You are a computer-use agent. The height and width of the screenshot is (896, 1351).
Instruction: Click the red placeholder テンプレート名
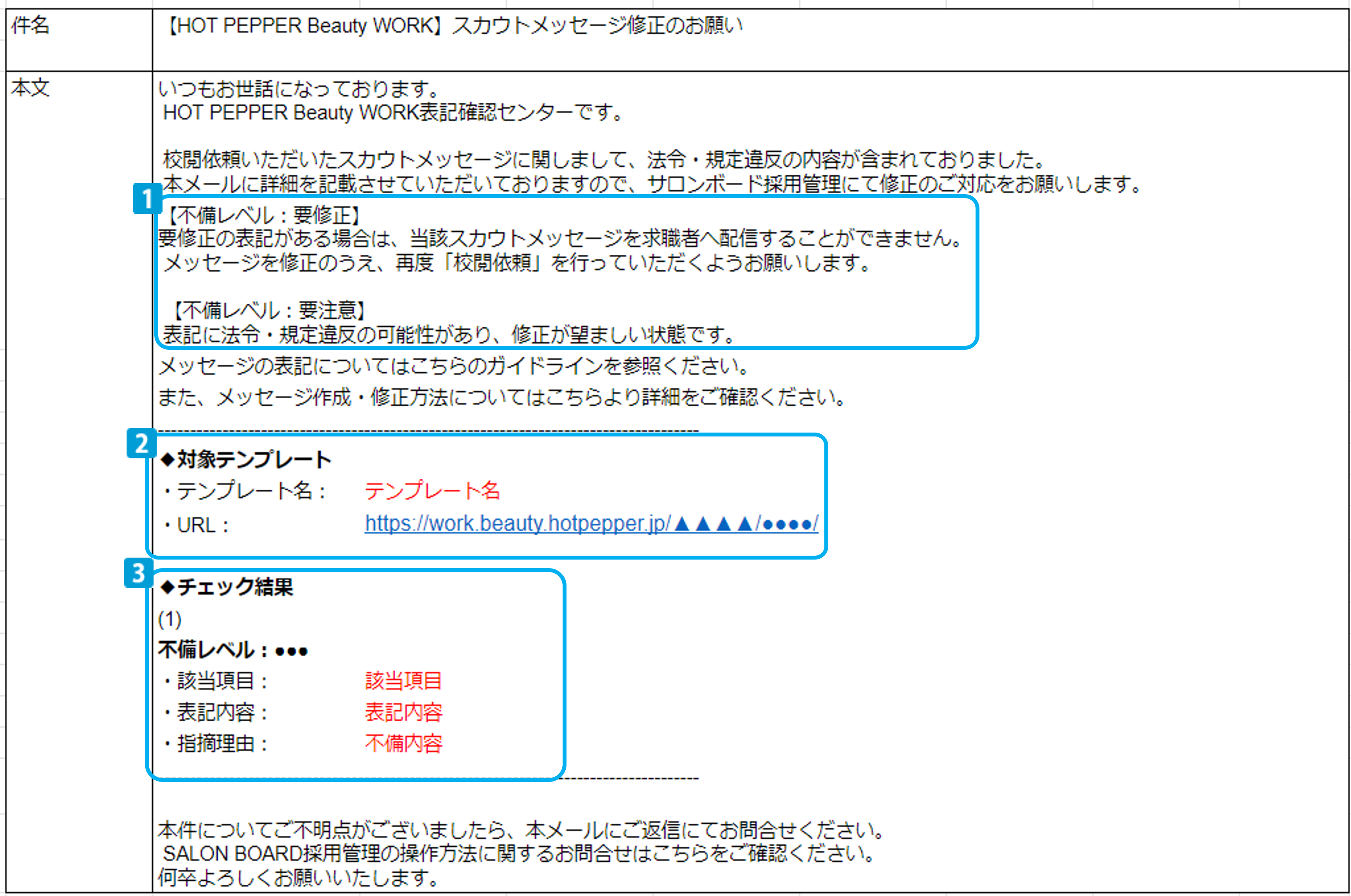coord(432,490)
